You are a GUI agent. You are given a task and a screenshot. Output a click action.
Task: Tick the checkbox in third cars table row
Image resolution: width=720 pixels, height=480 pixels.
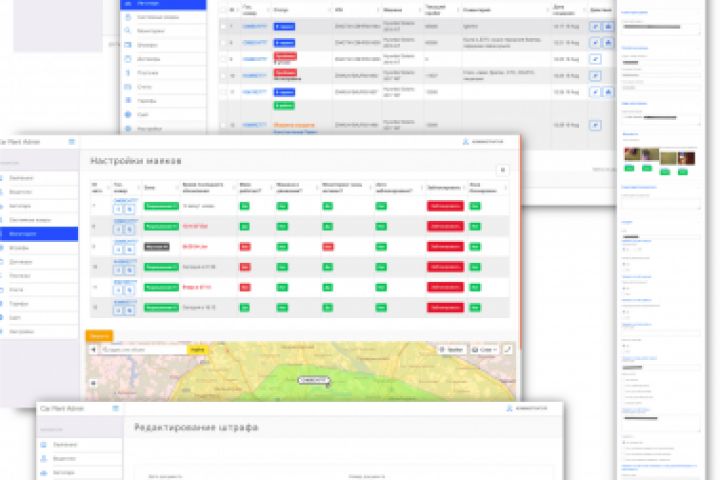(x=223, y=59)
